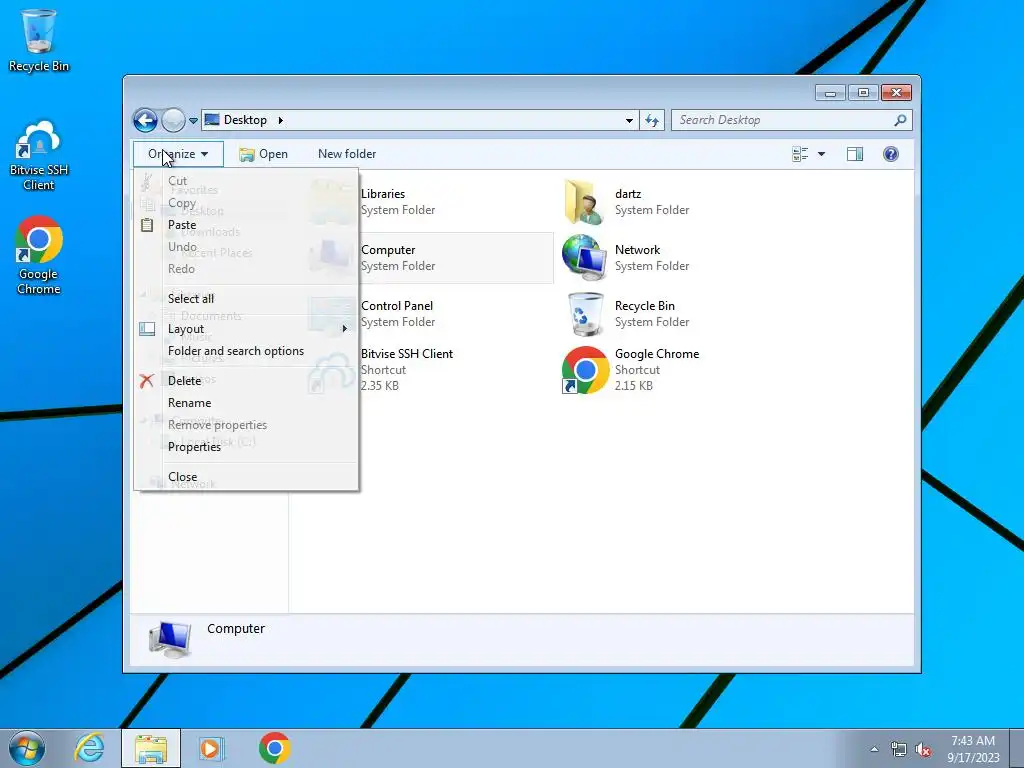Click Recycle Bin on the desktop
Viewport: 1024px width, 768px height.
pyautogui.click(x=39, y=40)
